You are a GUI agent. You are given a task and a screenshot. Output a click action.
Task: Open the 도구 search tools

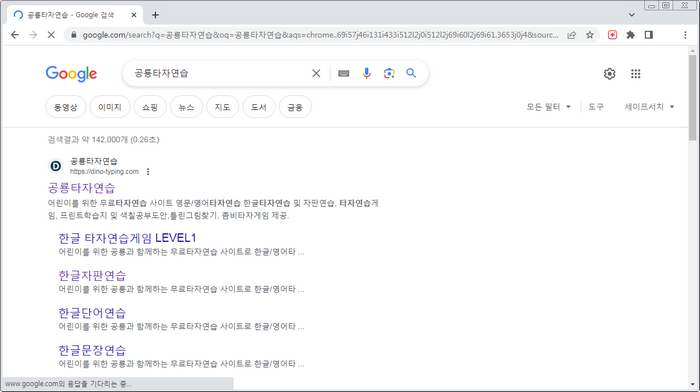coord(596,107)
